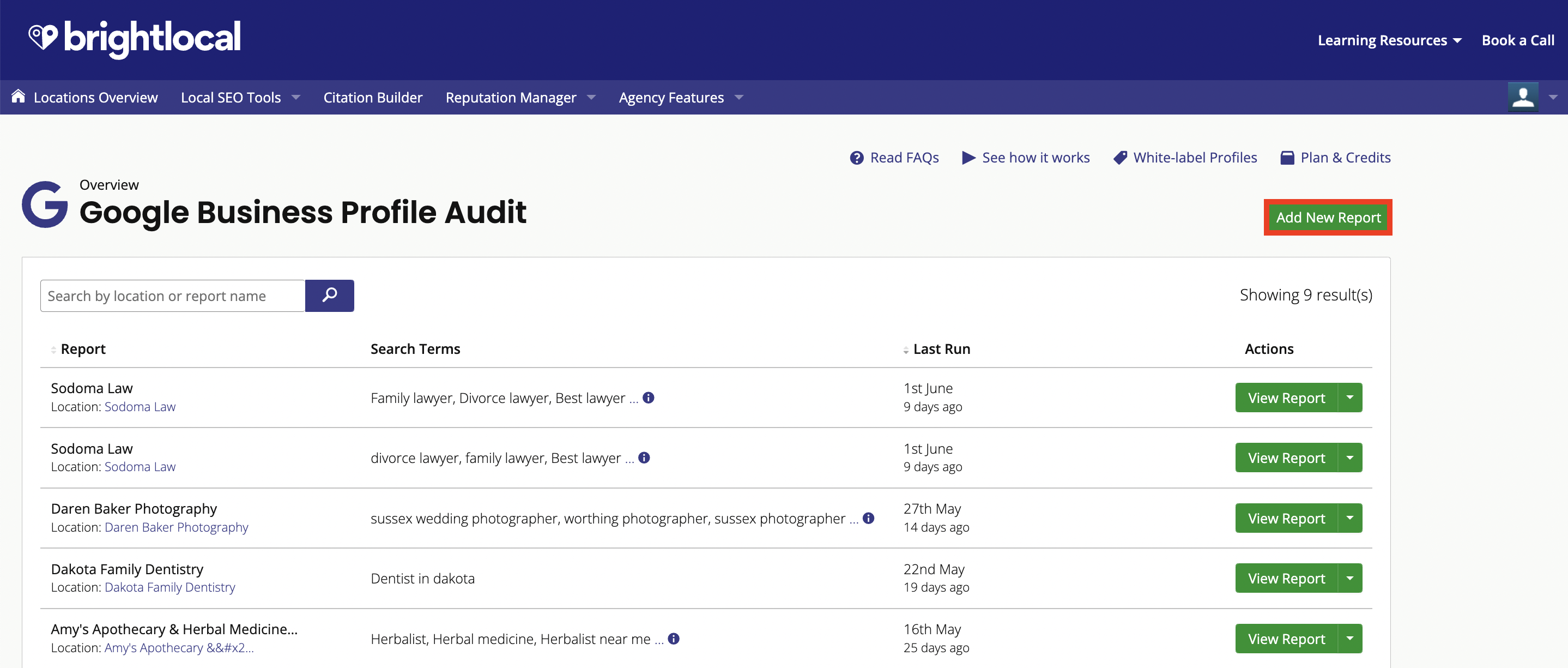The width and height of the screenshot is (1568, 668).
Task: Open action dropdown for first Sodoma Law row
Action: pyautogui.click(x=1349, y=398)
